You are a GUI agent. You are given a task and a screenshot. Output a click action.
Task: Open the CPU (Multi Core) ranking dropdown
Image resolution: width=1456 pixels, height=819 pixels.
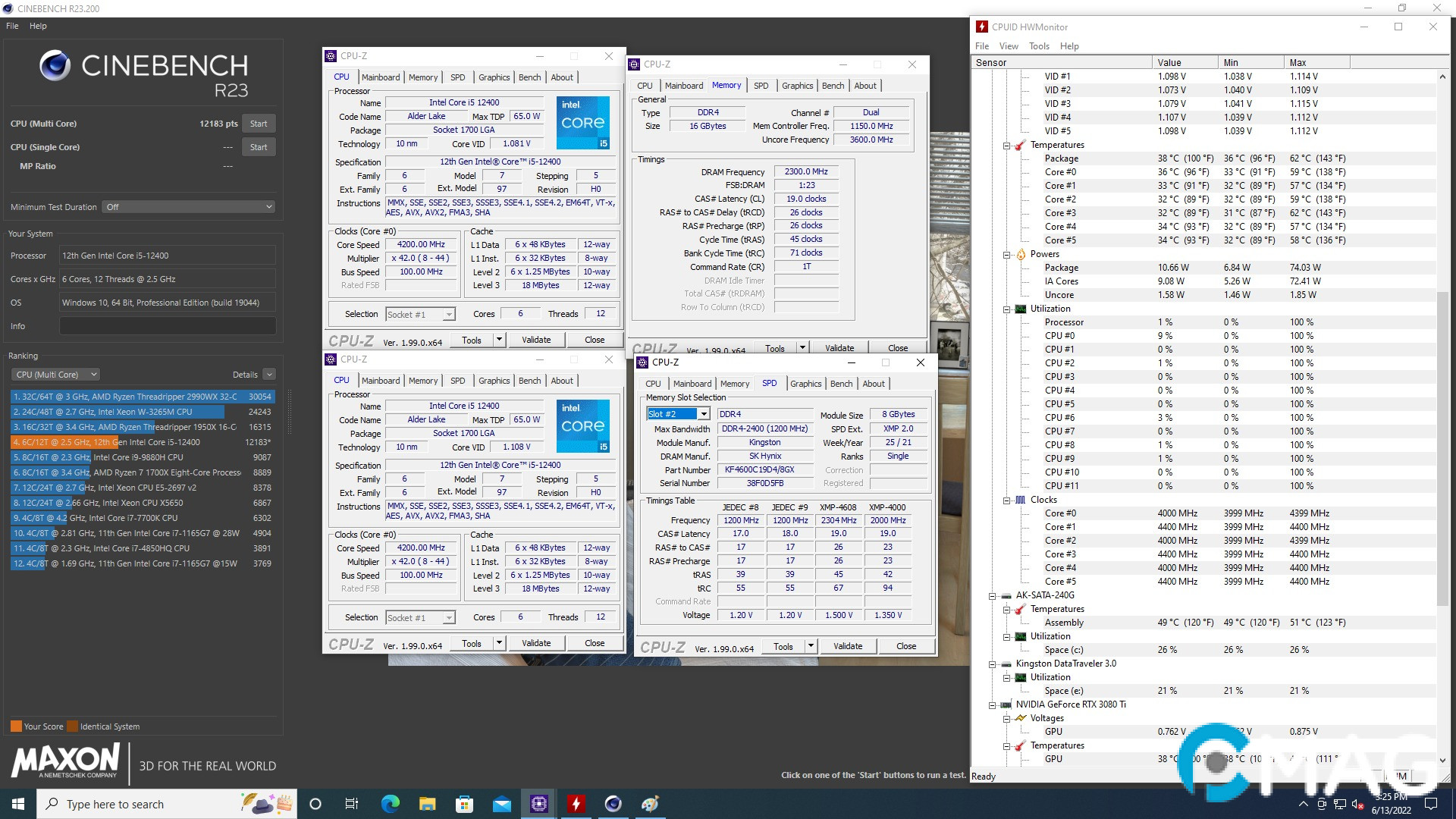click(x=55, y=375)
